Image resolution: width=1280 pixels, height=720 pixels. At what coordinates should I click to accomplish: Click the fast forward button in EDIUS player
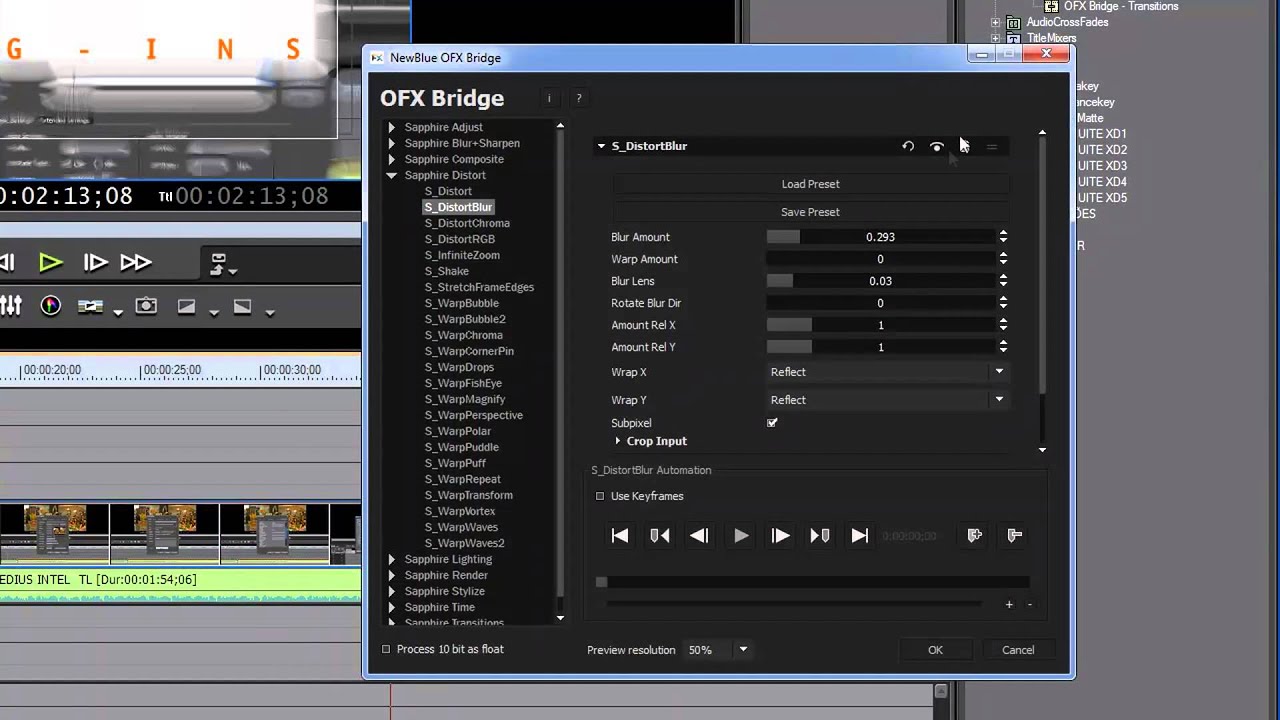click(x=136, y=263)
